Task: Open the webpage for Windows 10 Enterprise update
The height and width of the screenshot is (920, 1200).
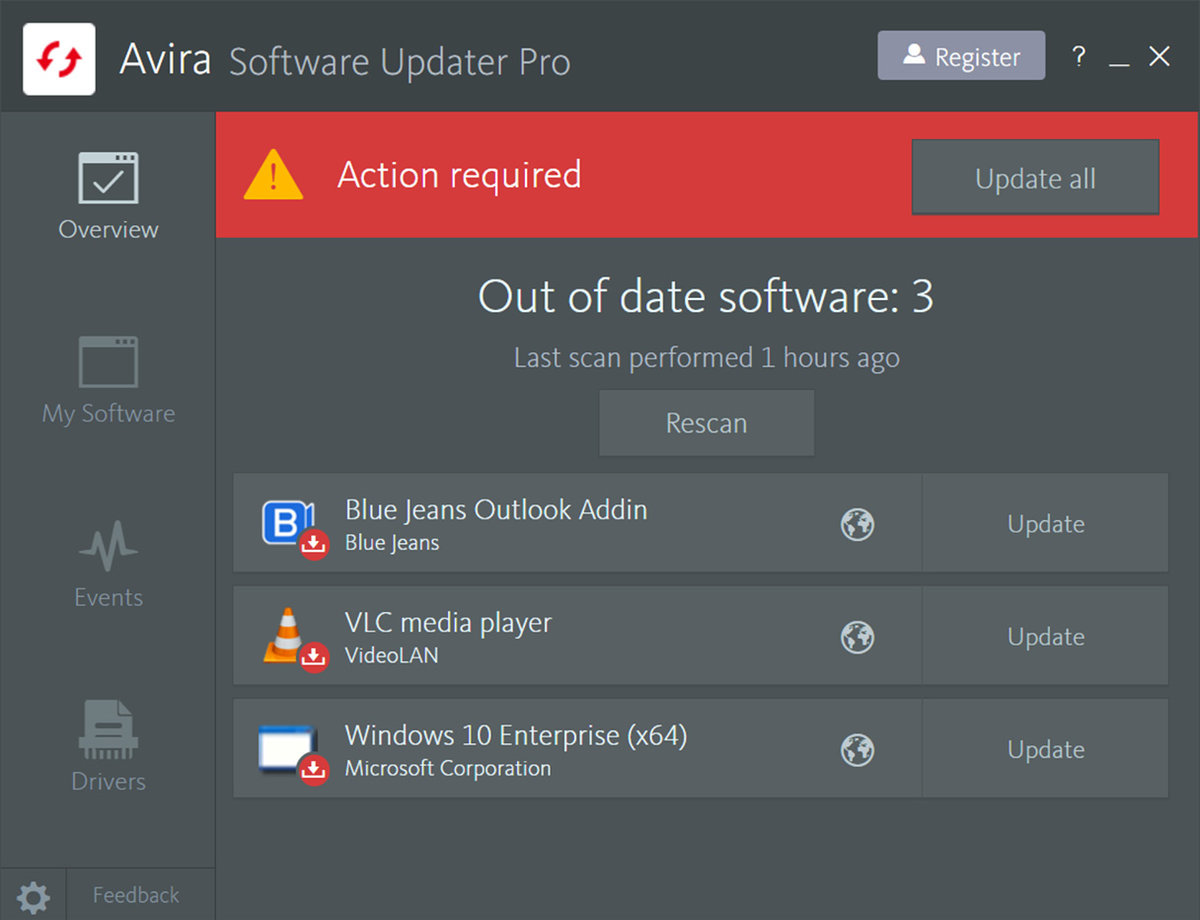Action: click(x=857, y=748)
